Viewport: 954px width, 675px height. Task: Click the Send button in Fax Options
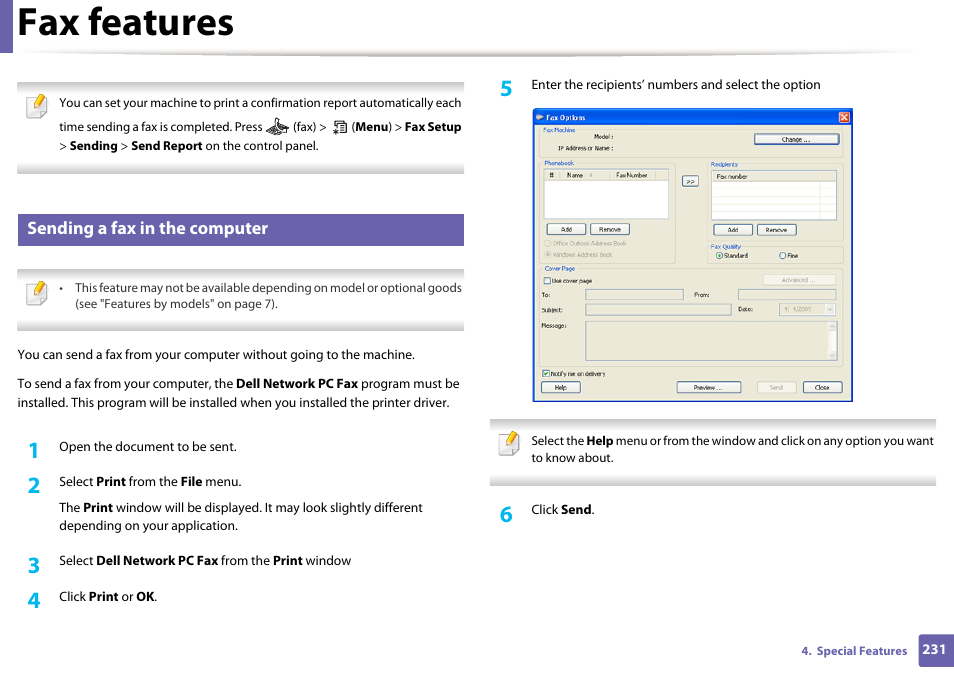776,388
